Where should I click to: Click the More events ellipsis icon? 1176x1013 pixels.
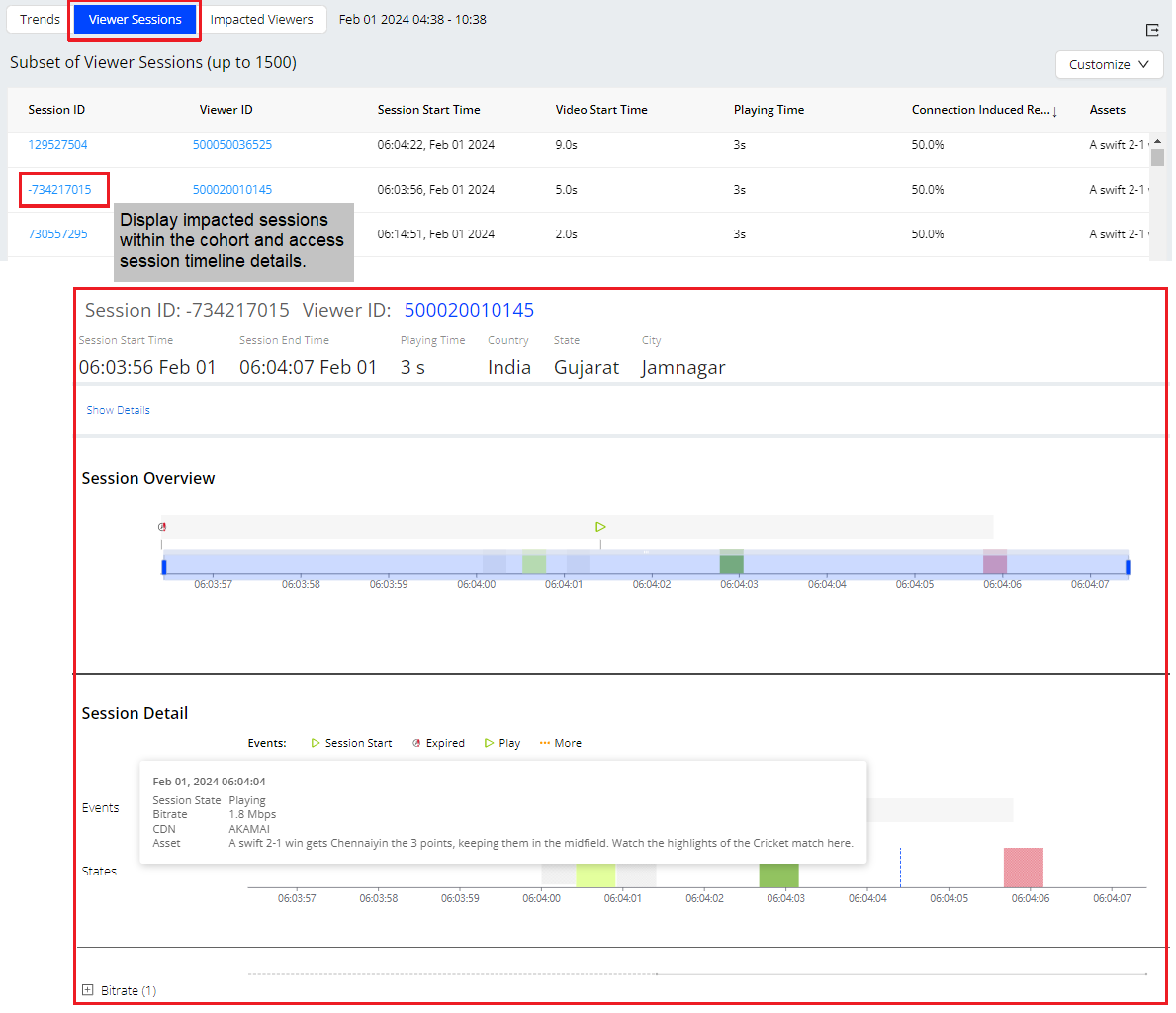(x=545, y=743)
